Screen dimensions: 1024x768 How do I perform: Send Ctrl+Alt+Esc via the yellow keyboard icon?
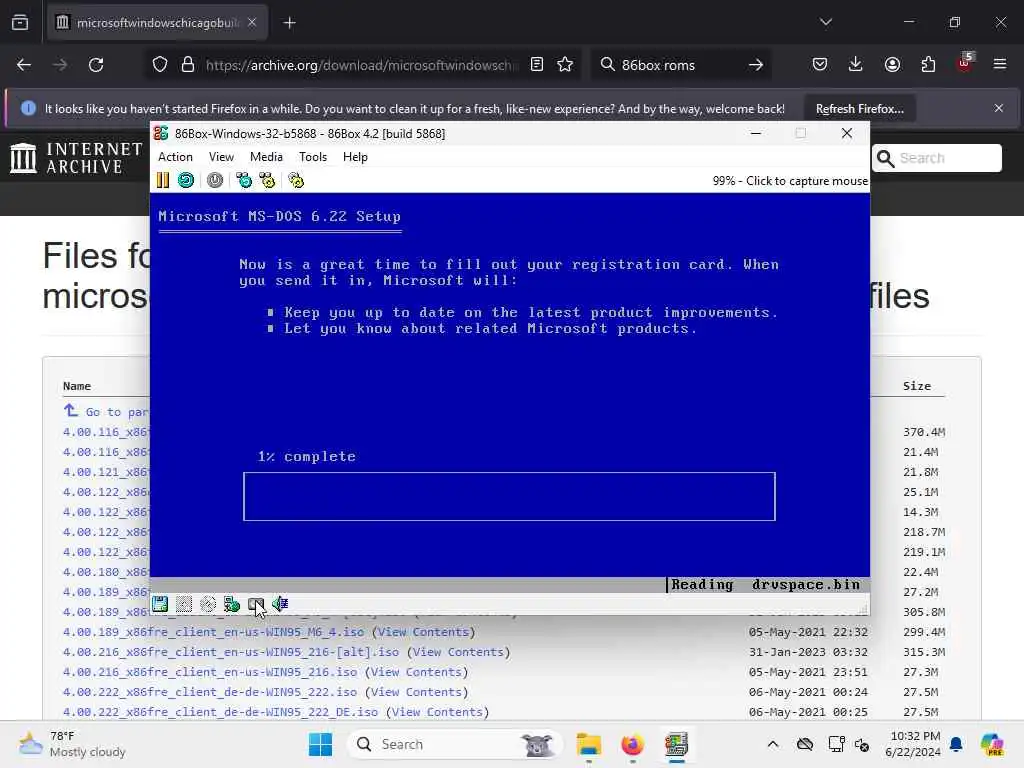[x=267, y=180]
